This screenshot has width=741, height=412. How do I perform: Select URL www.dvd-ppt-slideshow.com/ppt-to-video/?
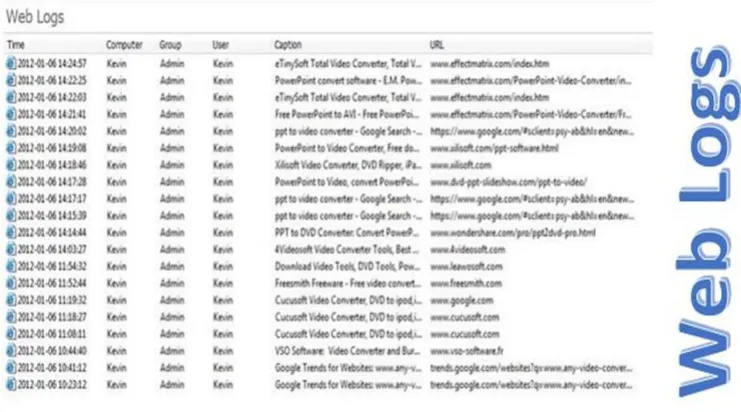click(x=509, y=182)
